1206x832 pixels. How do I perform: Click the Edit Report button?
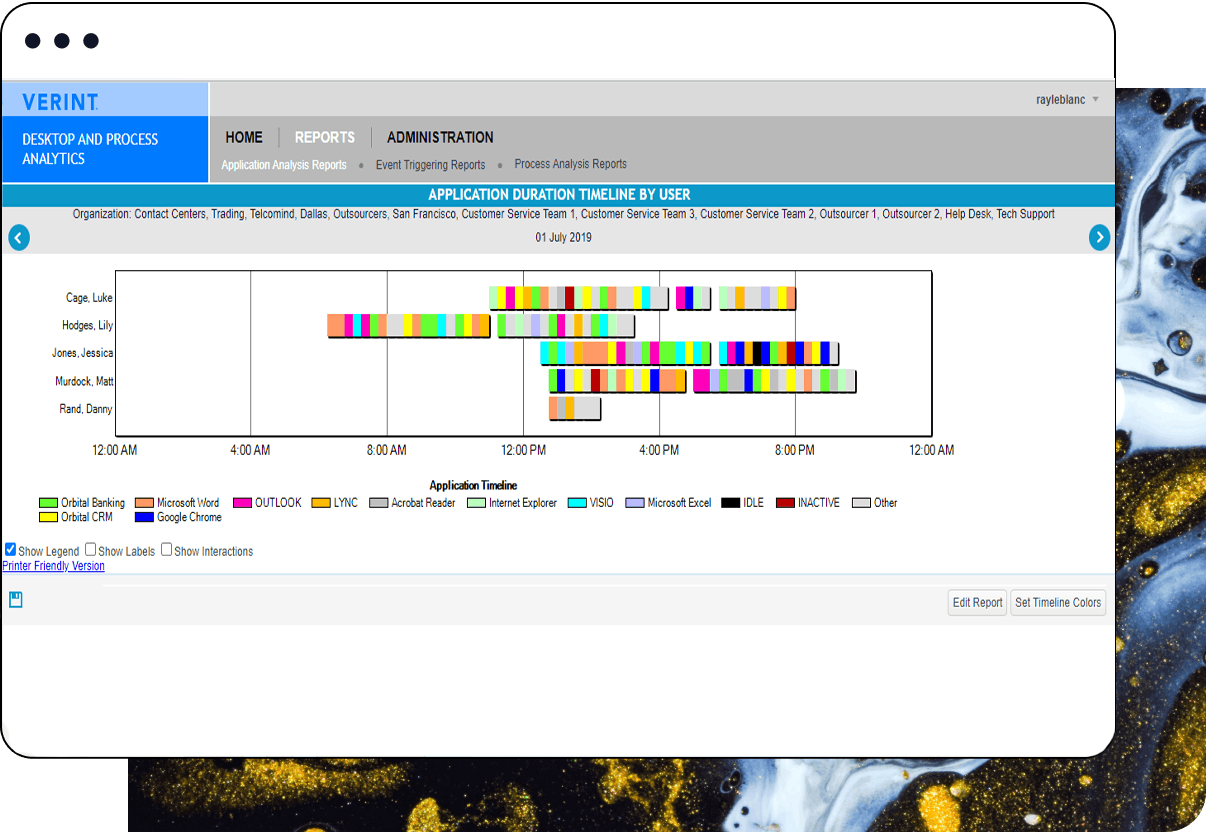tap(977, 602)
